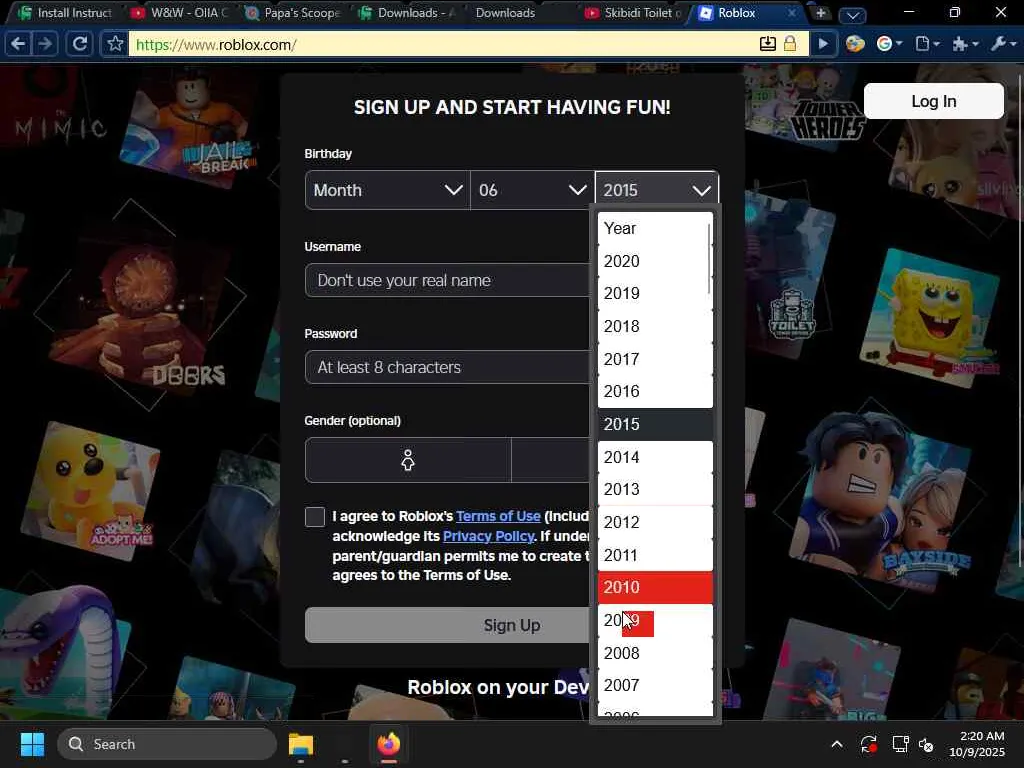Choose 2011 from the year list

[655, 554]
